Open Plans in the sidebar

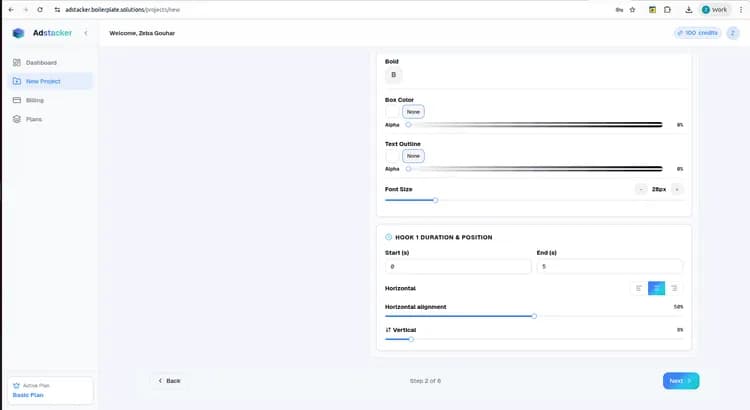pos(51,119)
